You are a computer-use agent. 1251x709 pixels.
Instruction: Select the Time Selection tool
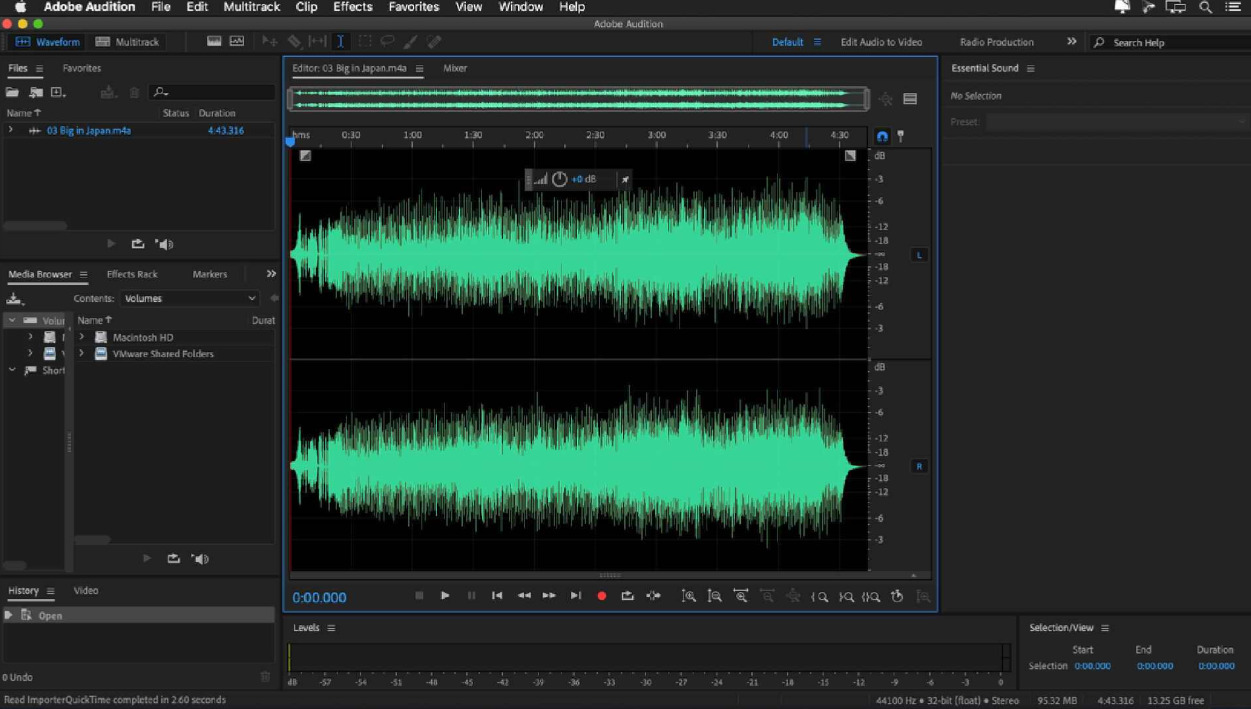pos(340,41)
